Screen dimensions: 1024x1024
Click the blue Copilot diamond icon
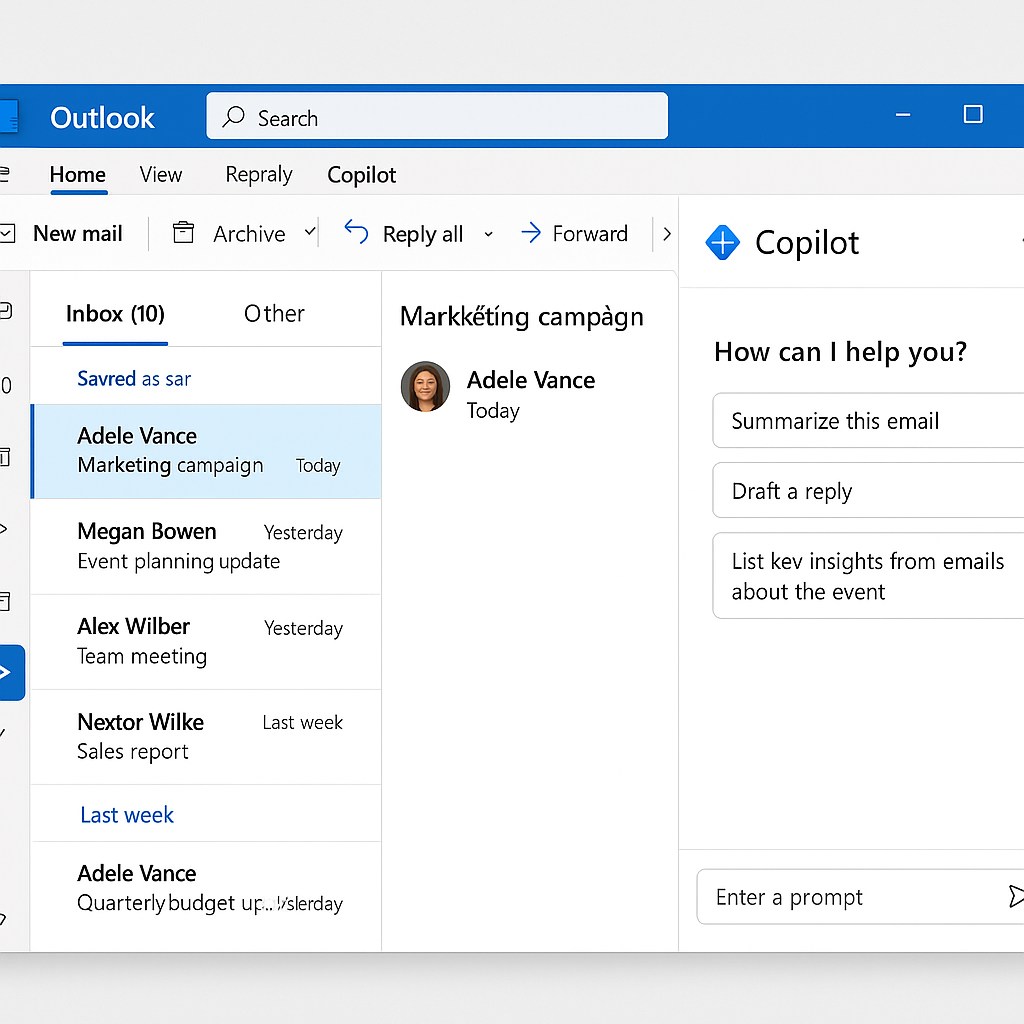coord(722,242)
